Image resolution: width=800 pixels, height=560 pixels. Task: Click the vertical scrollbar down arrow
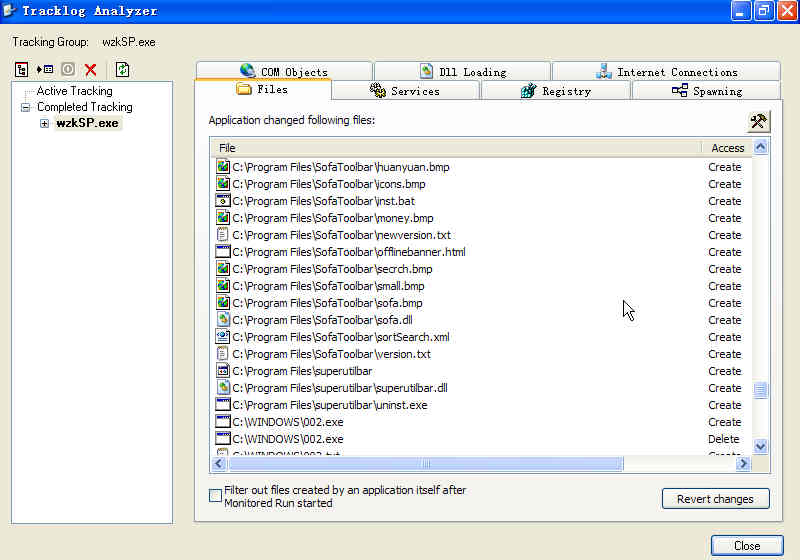[x=760, y=447]
